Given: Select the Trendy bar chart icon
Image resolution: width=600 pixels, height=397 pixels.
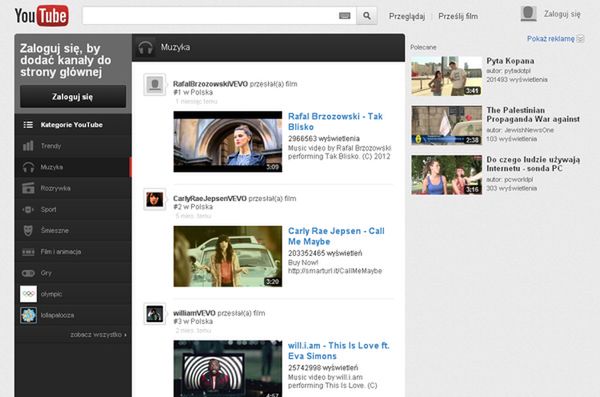Looking at the screenshot, I should point(28,146).
